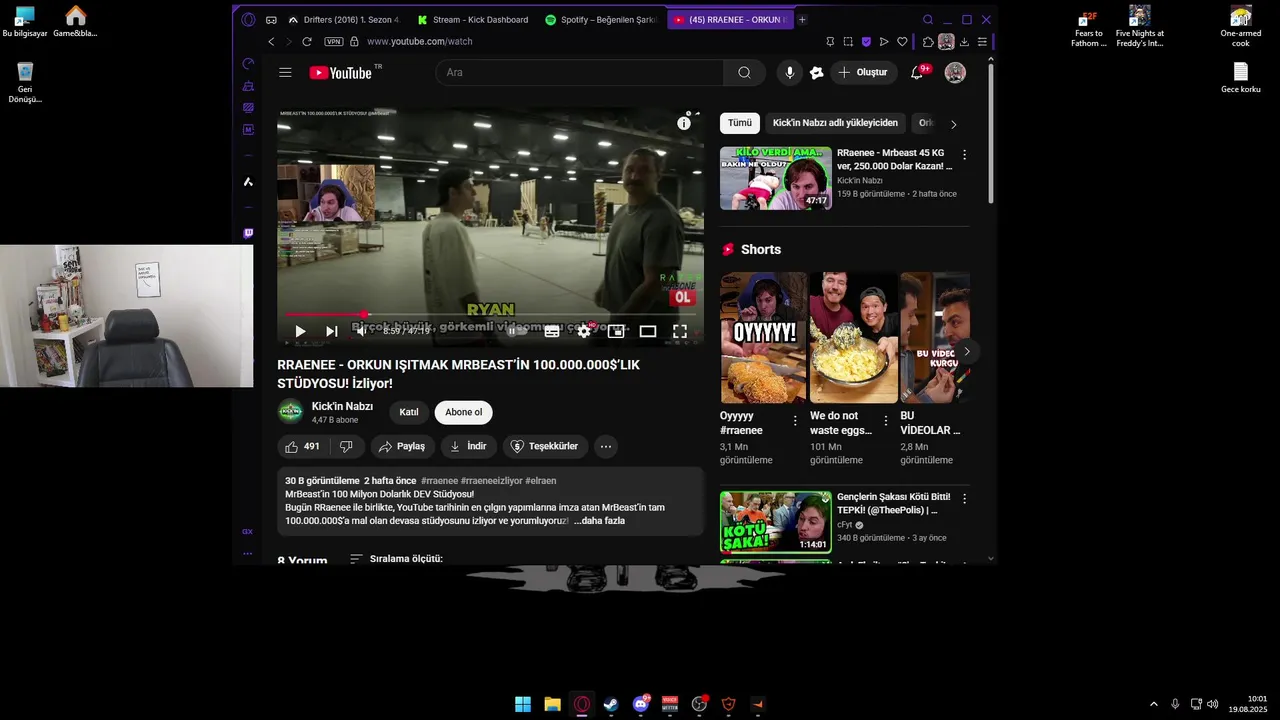
Task: Download the video with İndir
Action: 469,446
